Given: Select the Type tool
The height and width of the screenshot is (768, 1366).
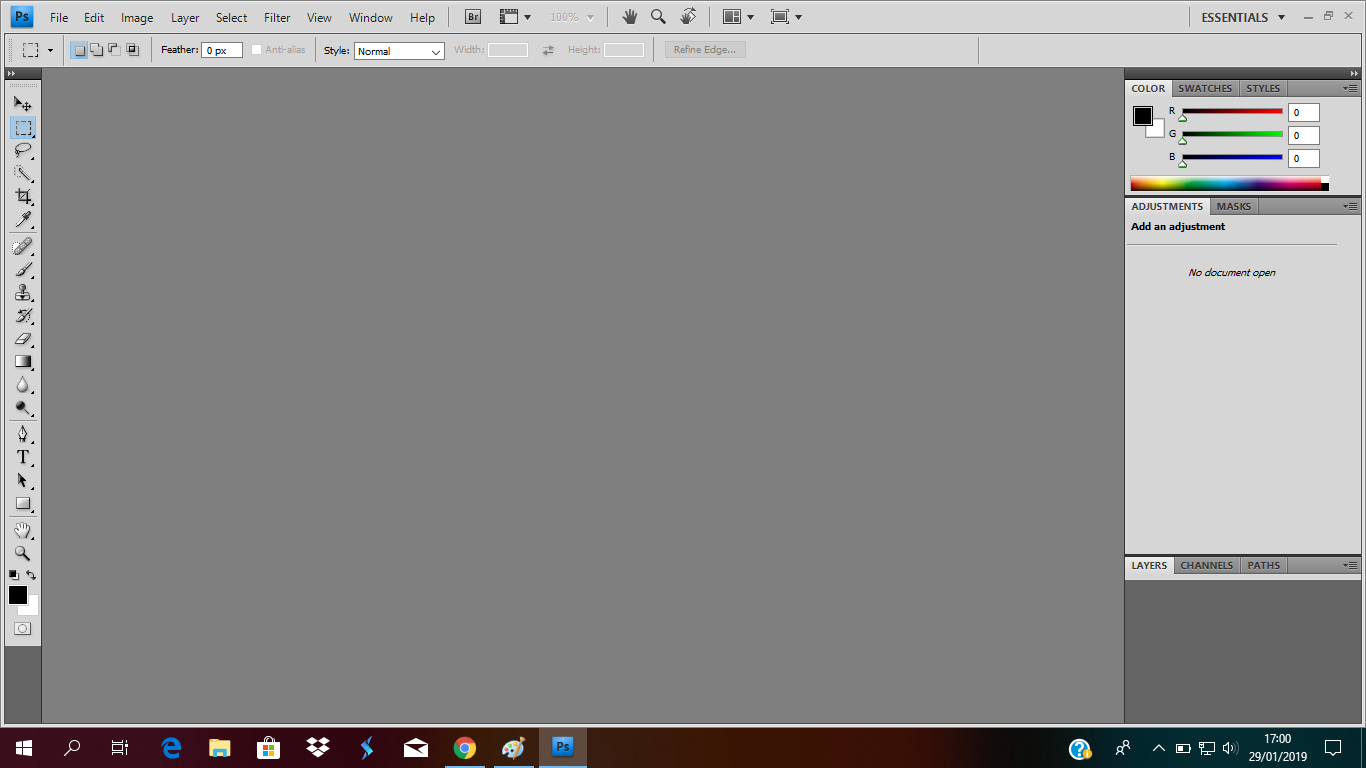Looking at the screenshot, I should click(x=23, y=457).
